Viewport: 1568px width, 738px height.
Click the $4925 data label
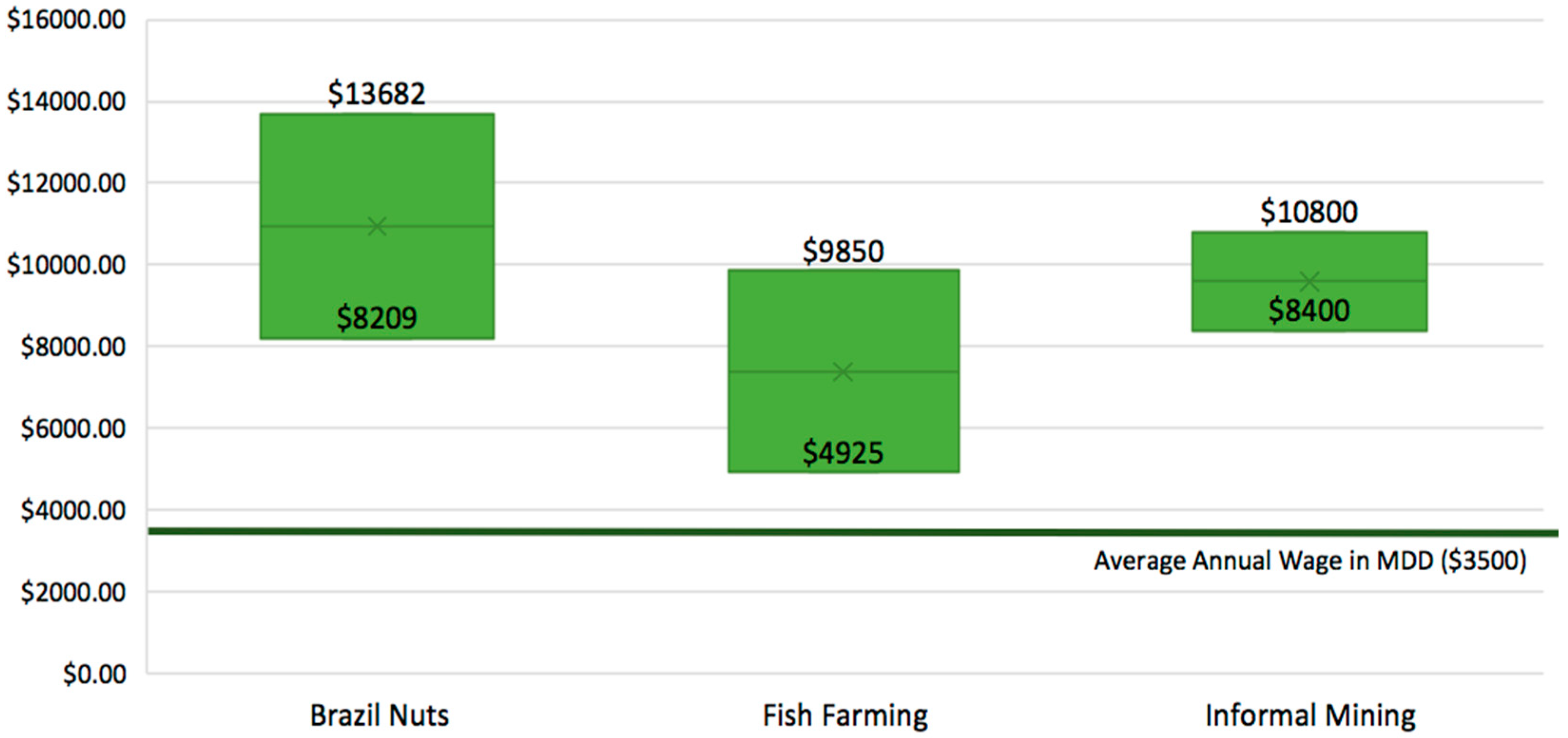click(843, 453)
